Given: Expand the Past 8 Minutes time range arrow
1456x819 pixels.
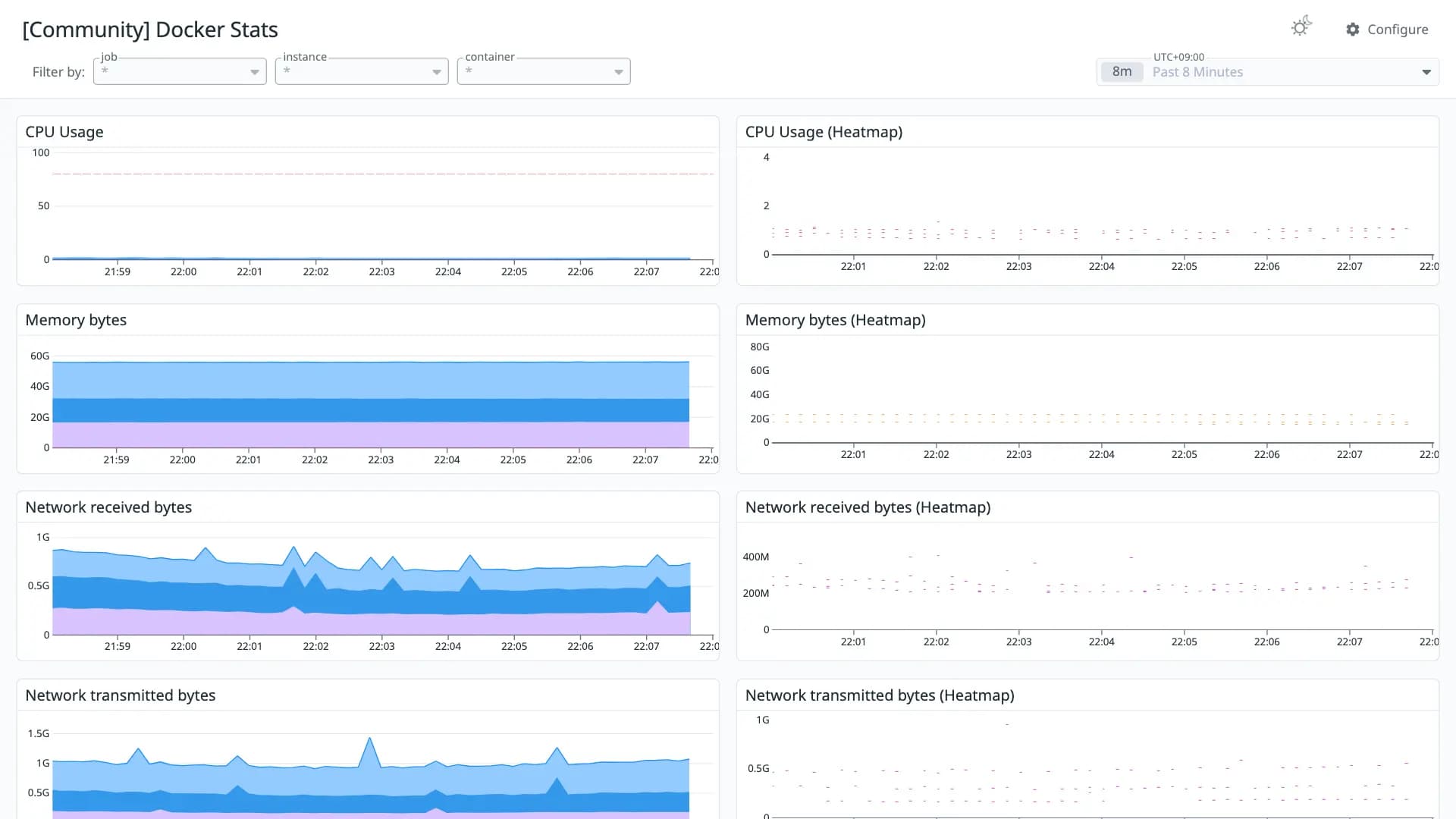Looking at the screenshot, I should 1426,72.
